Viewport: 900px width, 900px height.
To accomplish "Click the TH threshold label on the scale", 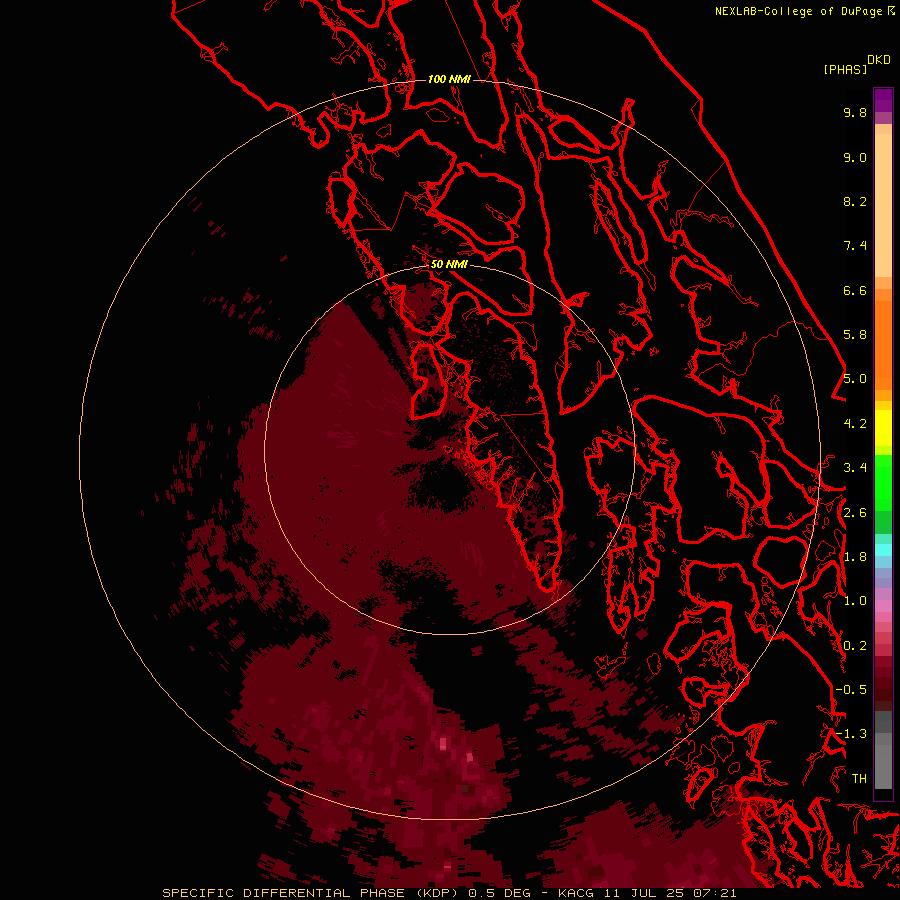I will point(859,779).
